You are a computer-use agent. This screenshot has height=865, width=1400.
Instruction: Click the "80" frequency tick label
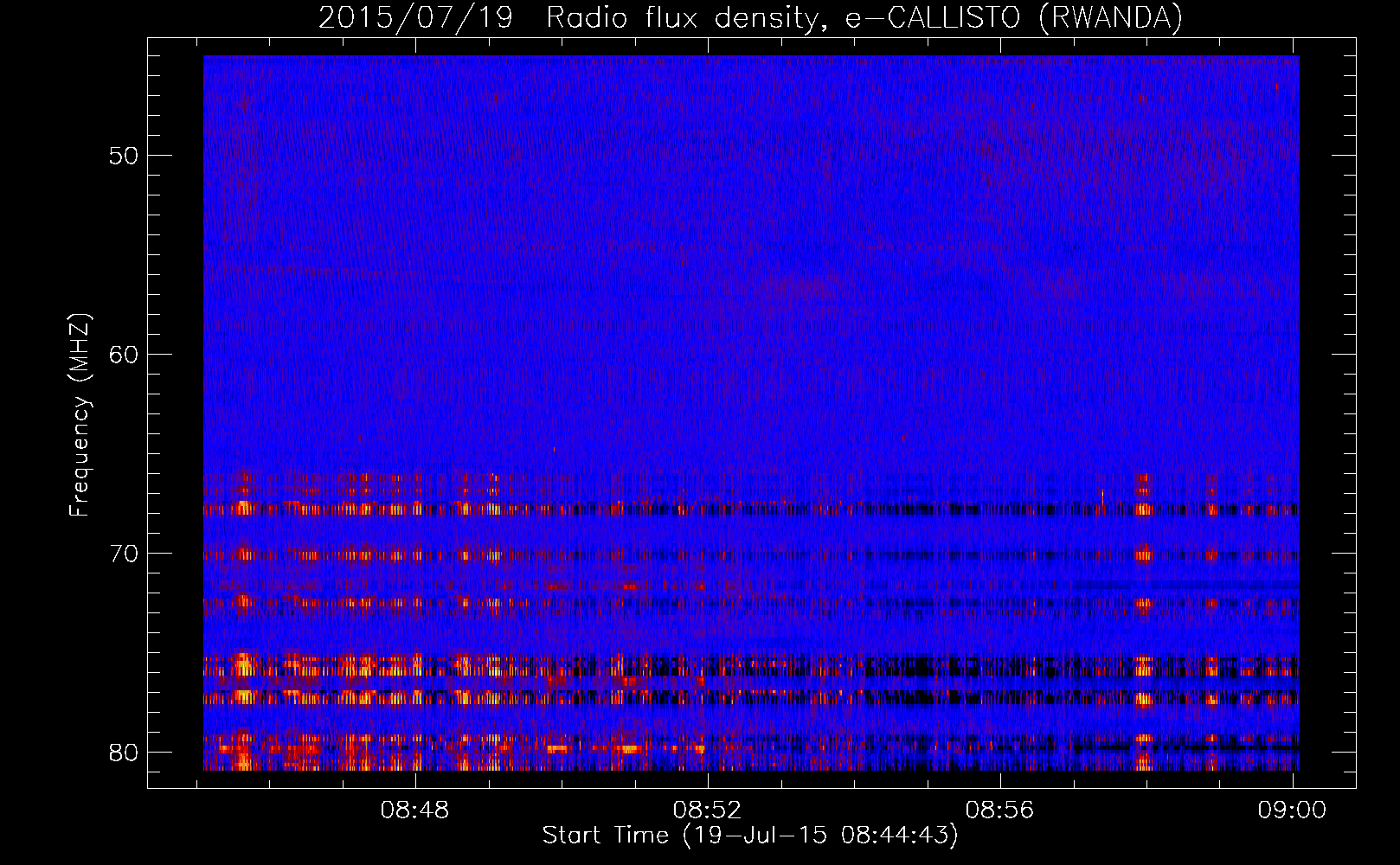[124, 753]
